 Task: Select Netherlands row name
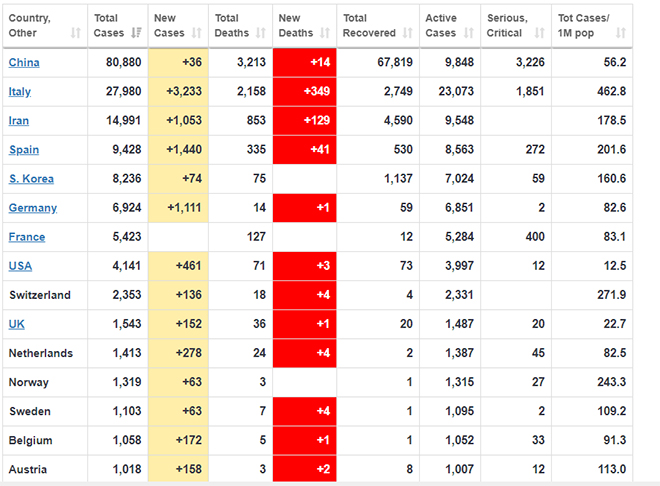coord(41,353)
